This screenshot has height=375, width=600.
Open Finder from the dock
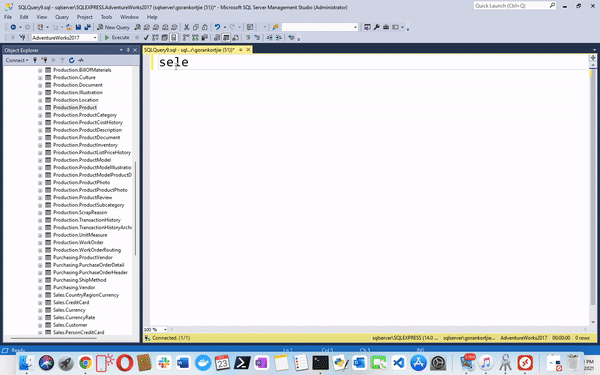point(26,362)
